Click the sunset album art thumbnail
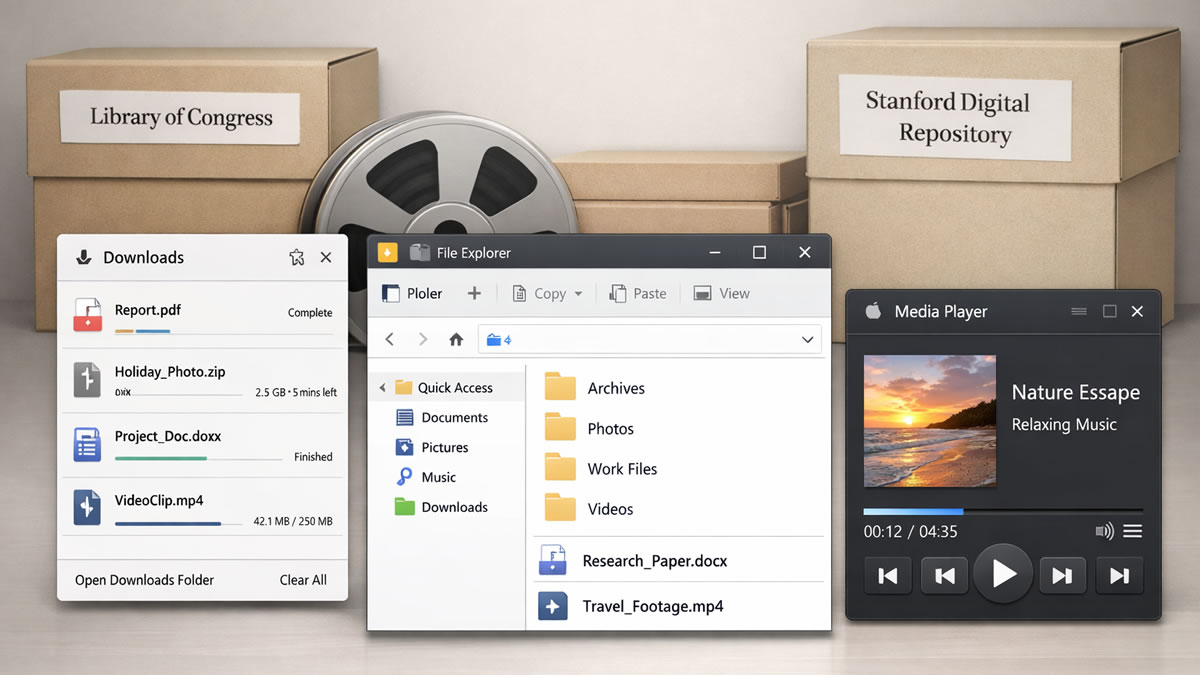This screenshot has height=675, width=1200. pyautogui.click(x=929, y=421)
